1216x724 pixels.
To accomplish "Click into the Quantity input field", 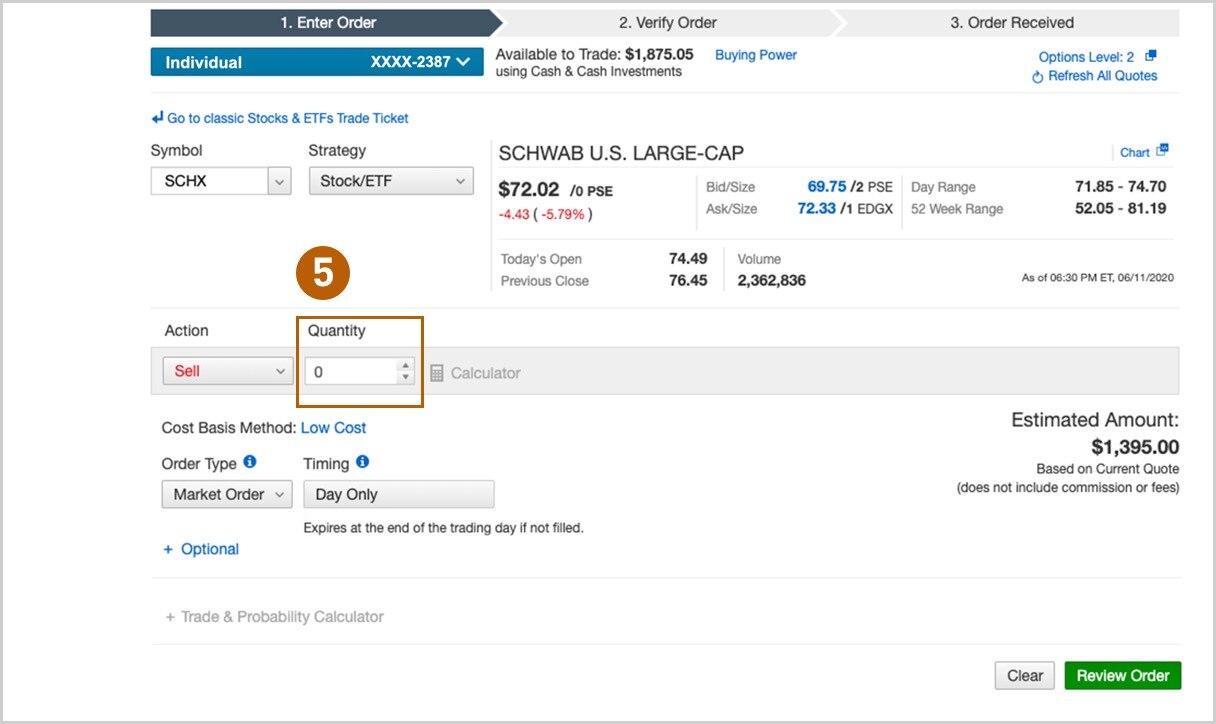I will pyautogui.click(x=351, y=372).
